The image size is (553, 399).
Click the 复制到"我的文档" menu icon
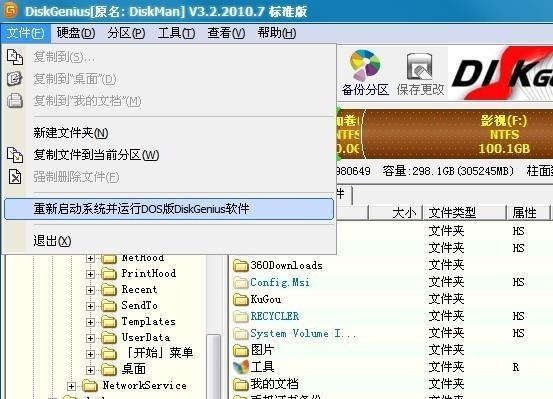tap(15, 101)
